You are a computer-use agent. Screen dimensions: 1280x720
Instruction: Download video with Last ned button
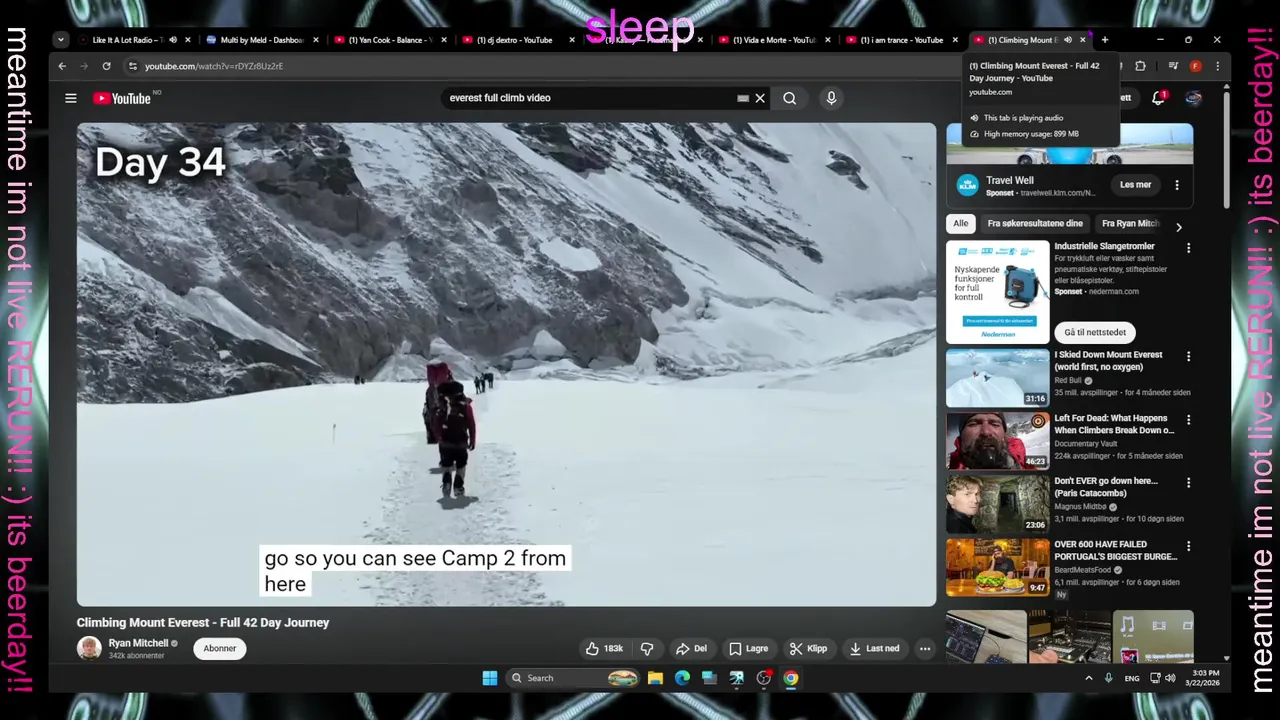pyautogui.click(x=873, y=648)
